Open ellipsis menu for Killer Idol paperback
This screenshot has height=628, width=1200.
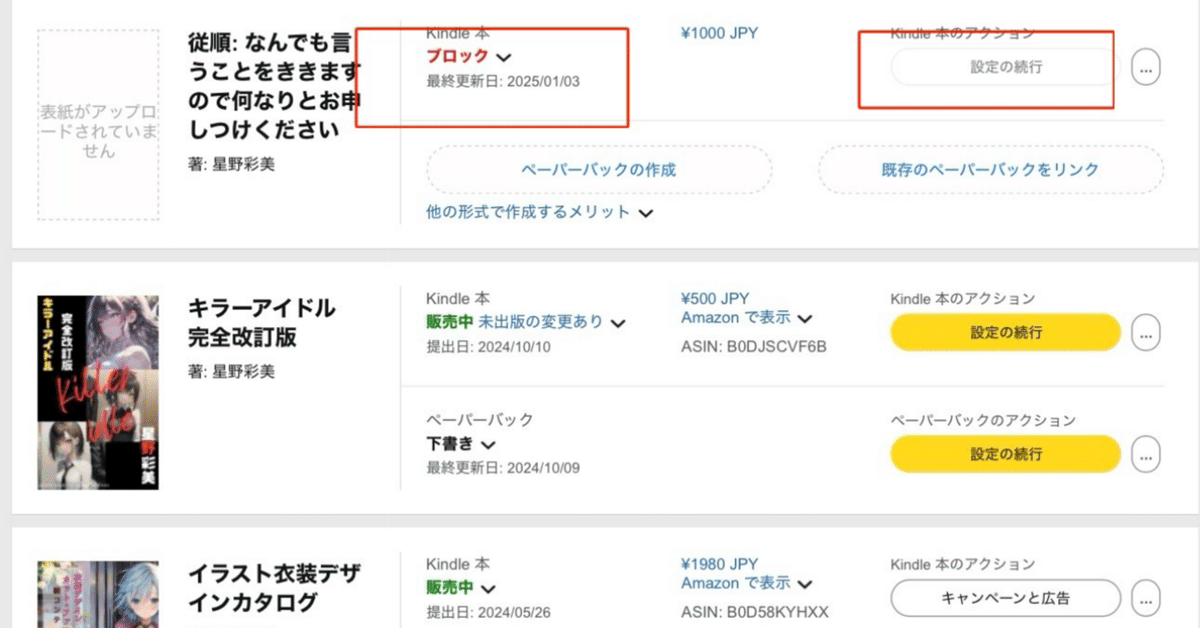tap(1146, 454)
